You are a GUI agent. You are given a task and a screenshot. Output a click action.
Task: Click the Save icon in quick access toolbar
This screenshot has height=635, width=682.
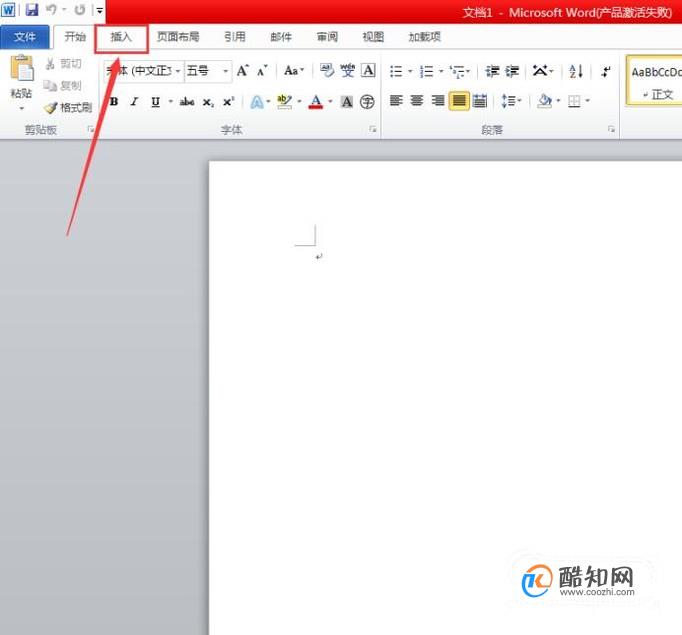(x=32, y=10)
